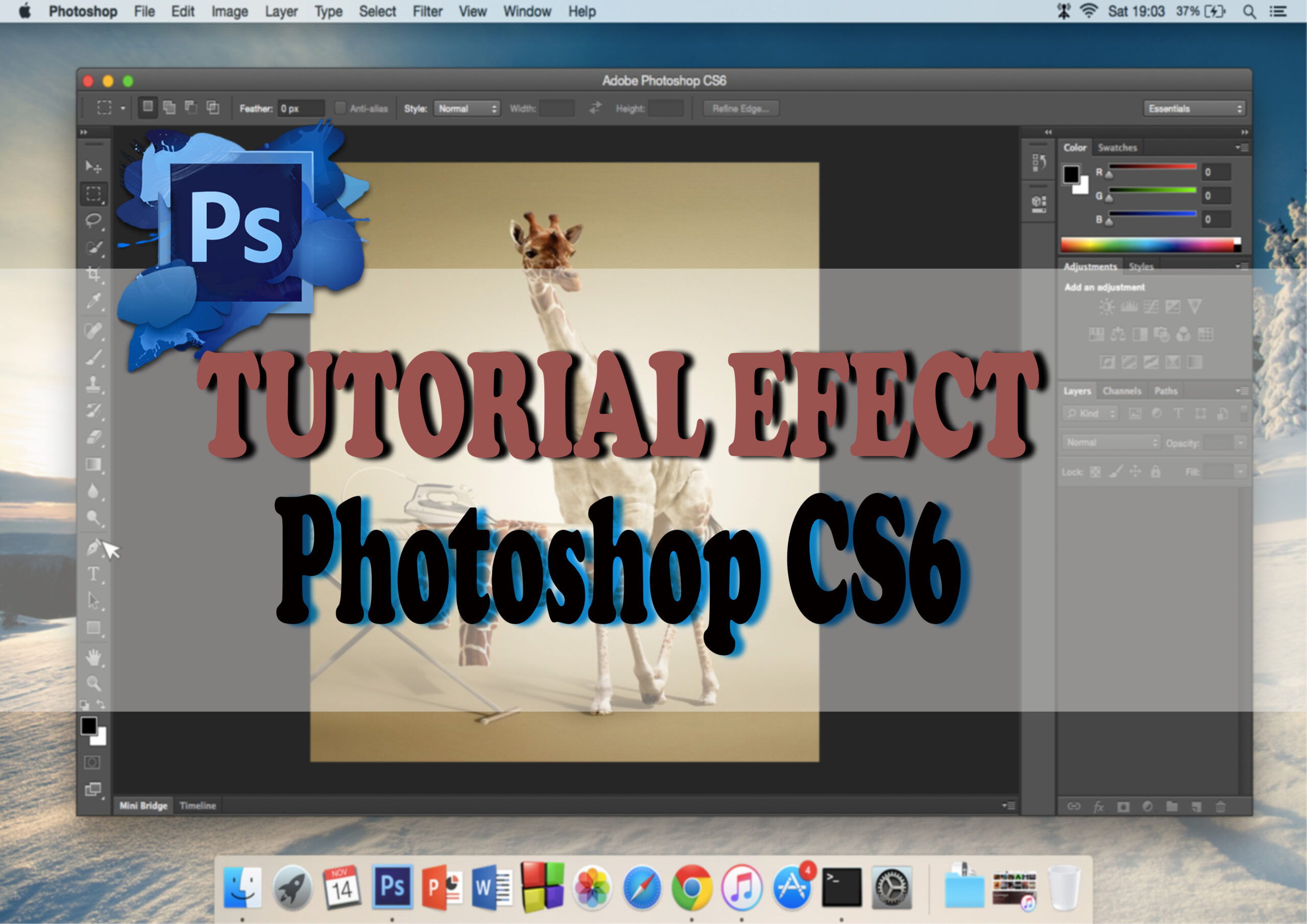Swap foreground and background colors

[x=101, y=705]
